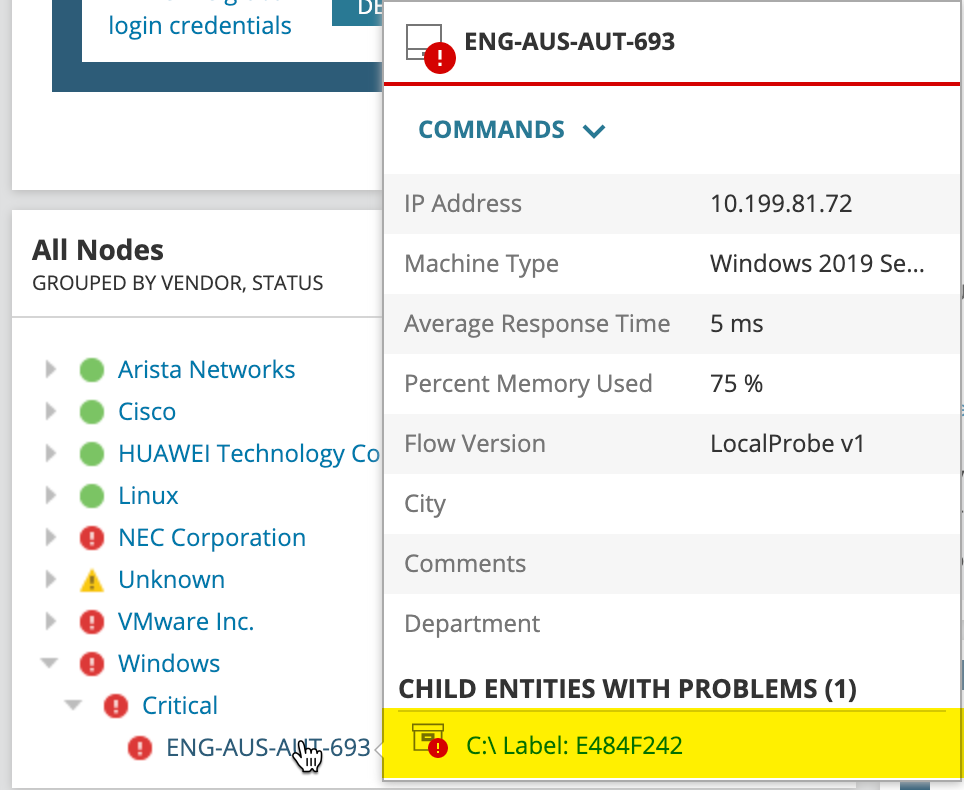The image size is (964, 790).
Task: Open the Cisco vendor link
Action: (x=147, y=412)
